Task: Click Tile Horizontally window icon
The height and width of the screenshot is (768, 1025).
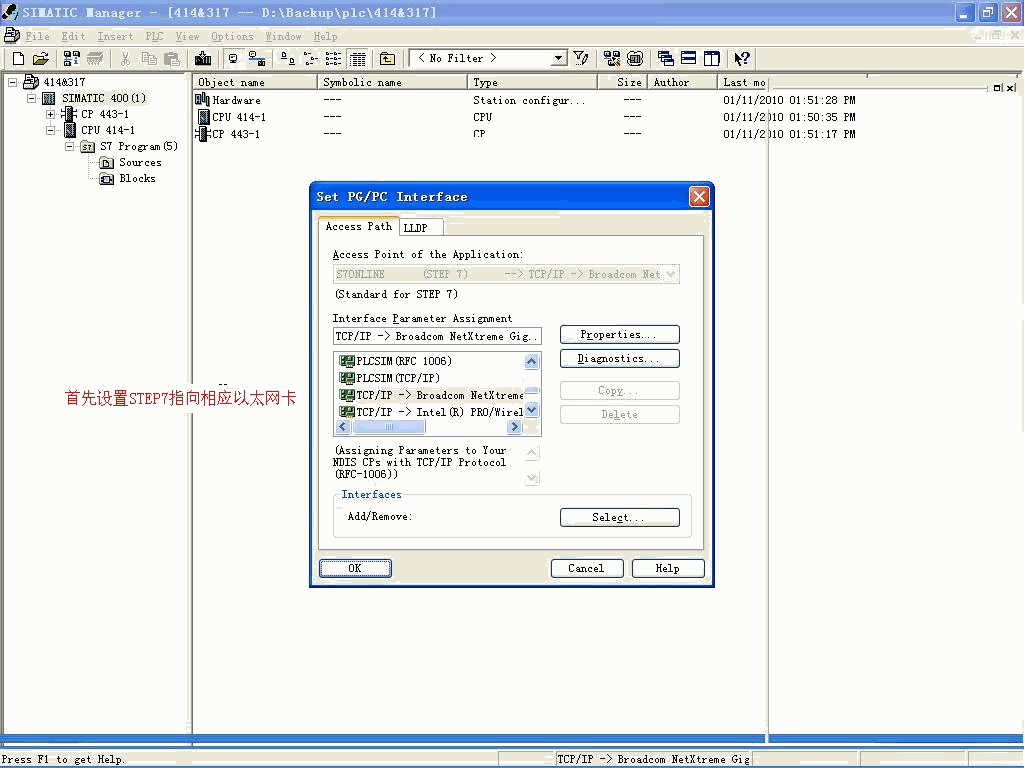Action: [688, 59]
